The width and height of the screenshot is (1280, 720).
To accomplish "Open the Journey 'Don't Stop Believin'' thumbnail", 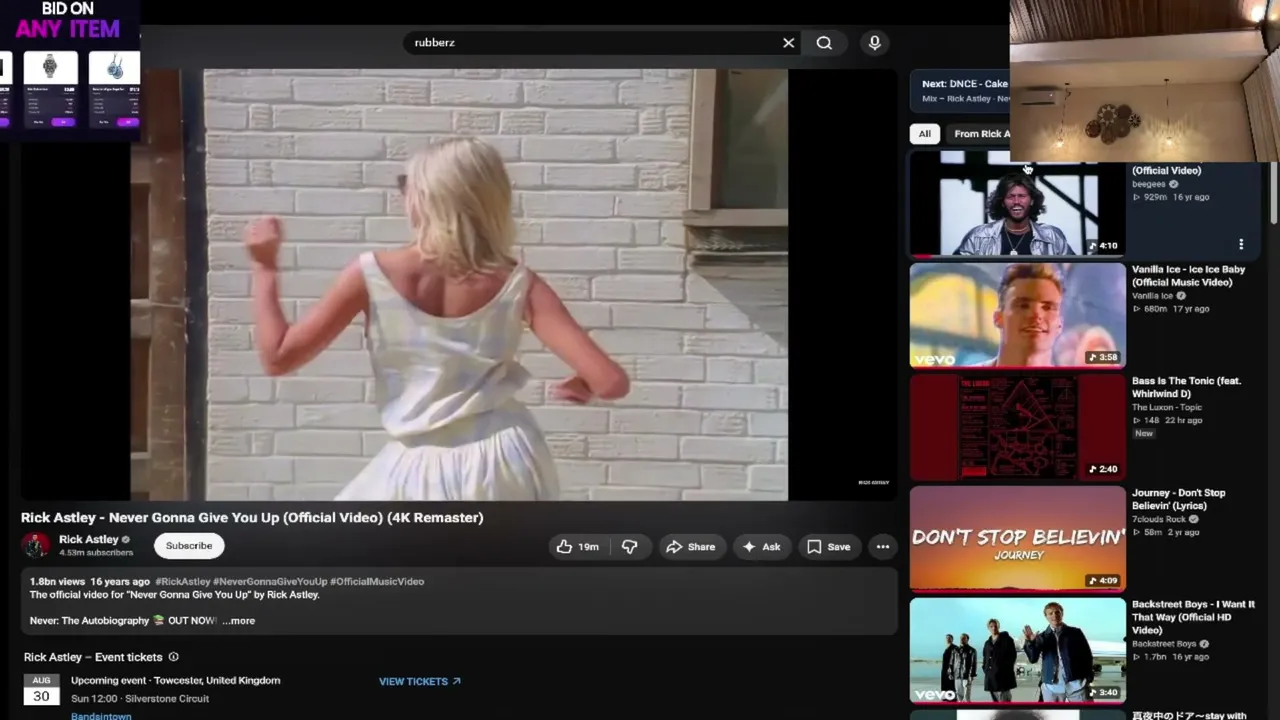I will tap(1018, 539).
